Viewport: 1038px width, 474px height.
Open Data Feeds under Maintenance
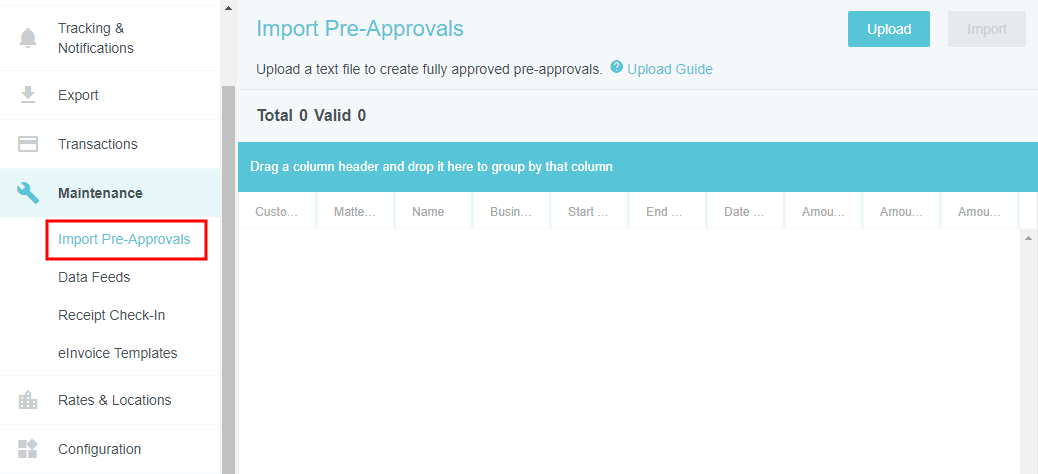point(94,277)
